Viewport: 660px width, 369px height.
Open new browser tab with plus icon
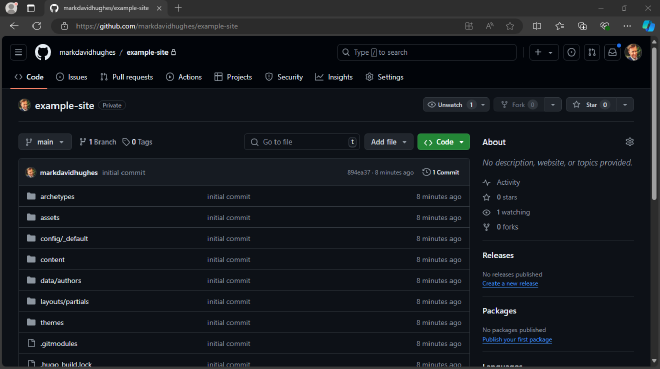(x=178, y=8)
